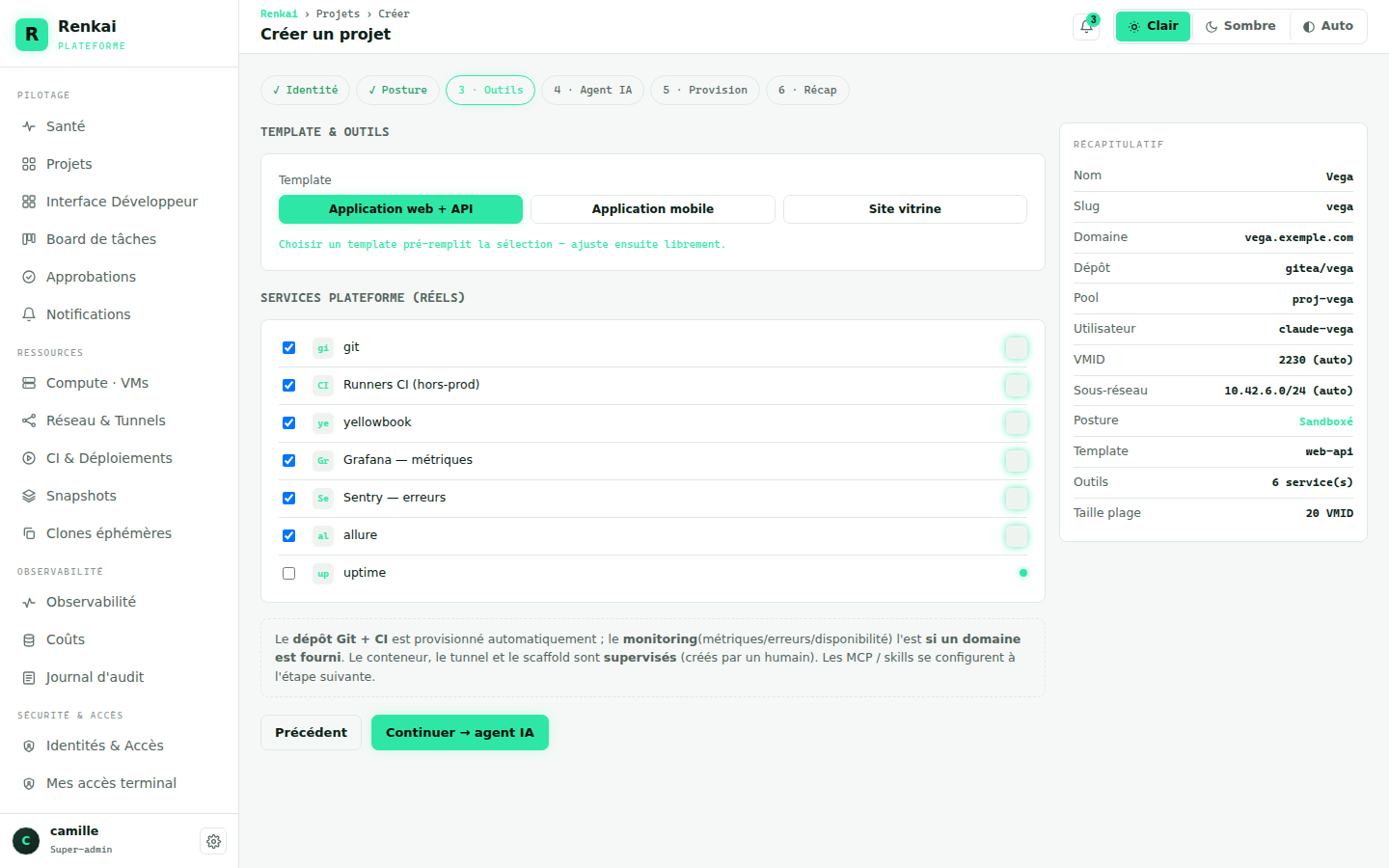Open the top bar notification bell with badge
The height and width of the screenshot is (868, 1389).
coord(1086,26)
